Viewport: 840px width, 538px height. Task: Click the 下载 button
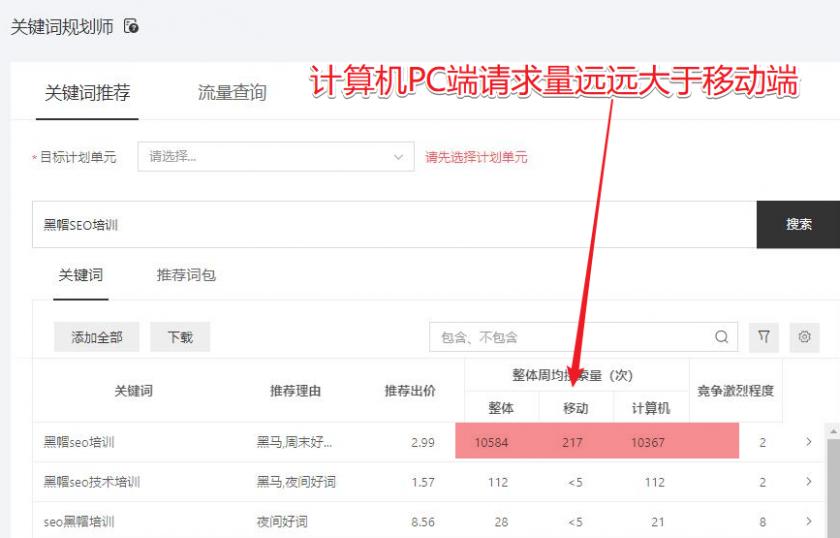pyautogui.click(x=180, y=338)
